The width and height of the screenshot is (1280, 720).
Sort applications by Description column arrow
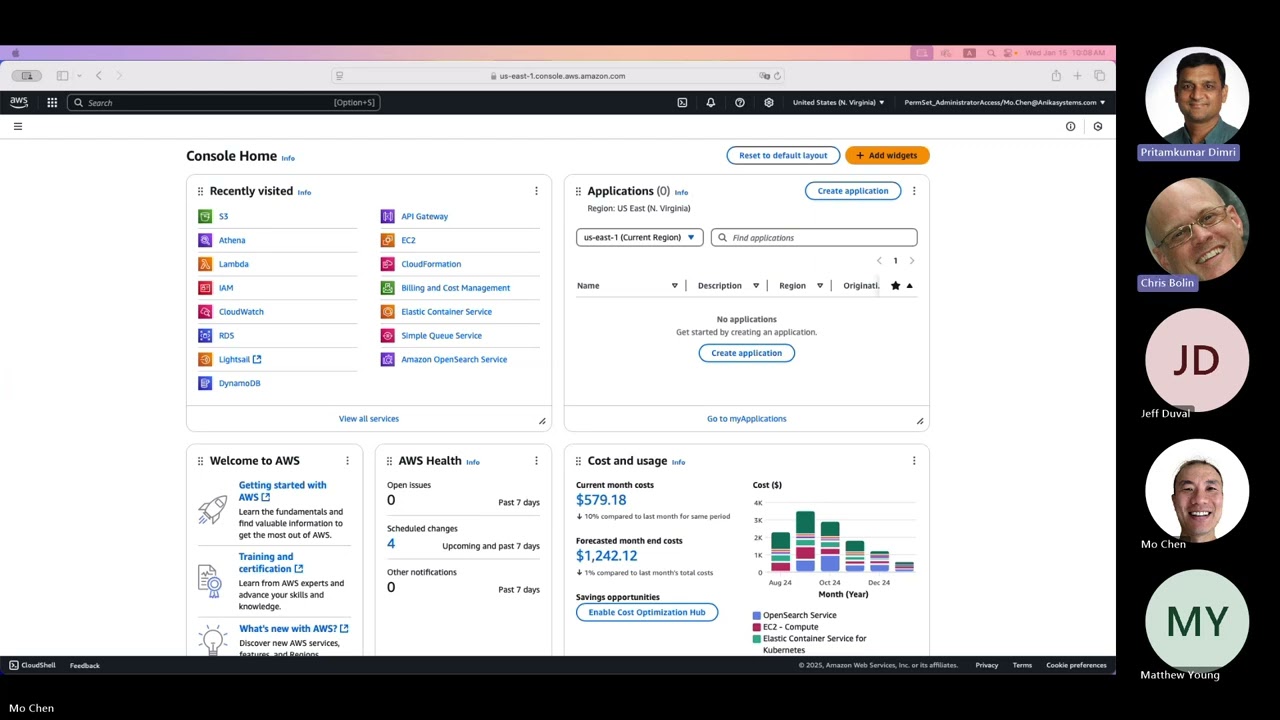click(756, 286)
